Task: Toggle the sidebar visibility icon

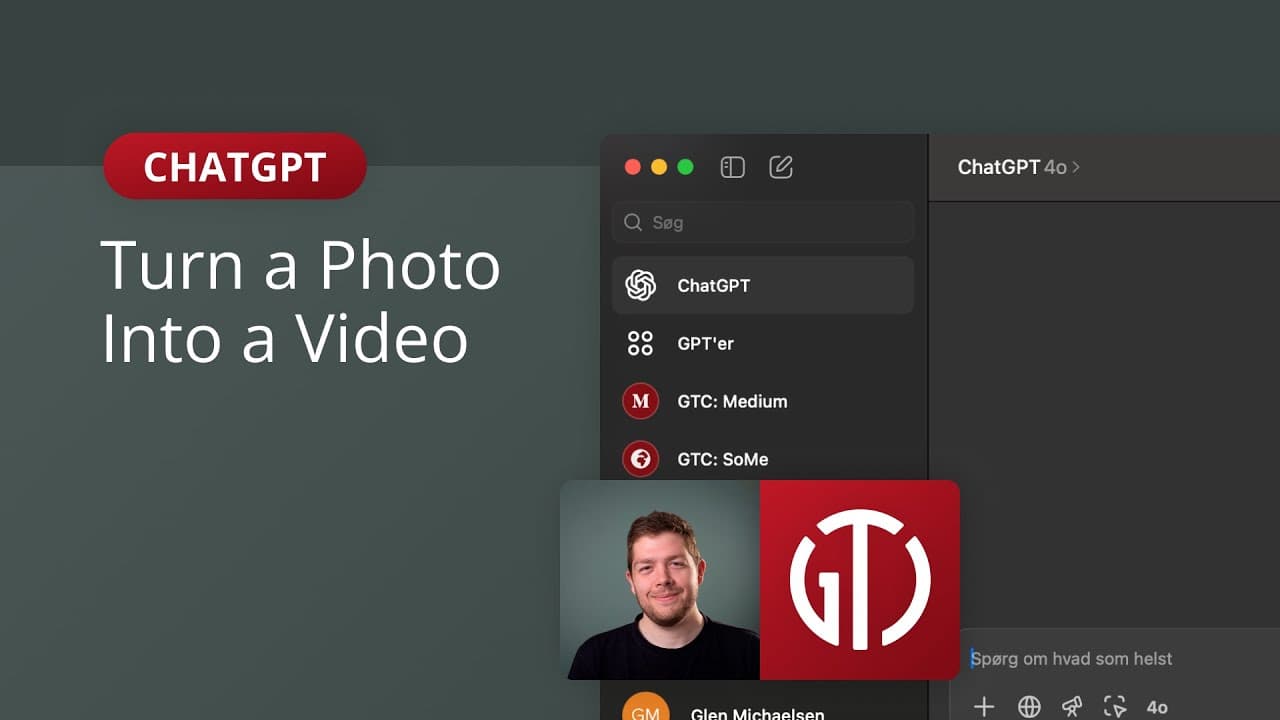Action: click(x=732, y=167)
